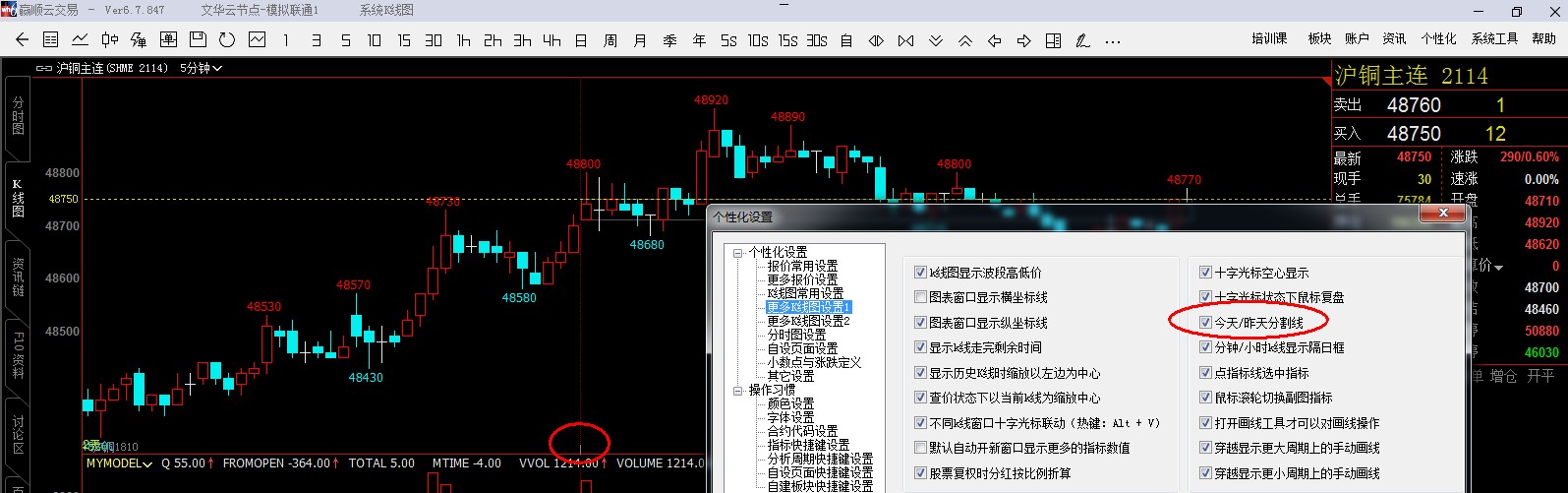Open the three-dot more options icon
This screenshot has height=493, width=1568.
click(x=1113, y=41)
